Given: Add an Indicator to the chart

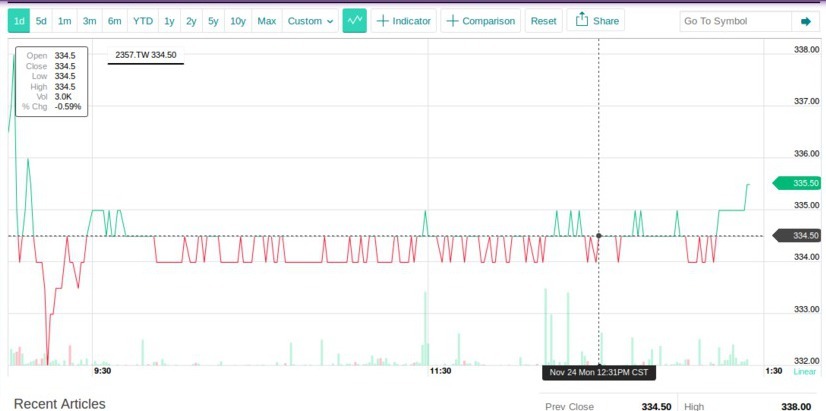Looking at the screenshot, I should [404, 21].
